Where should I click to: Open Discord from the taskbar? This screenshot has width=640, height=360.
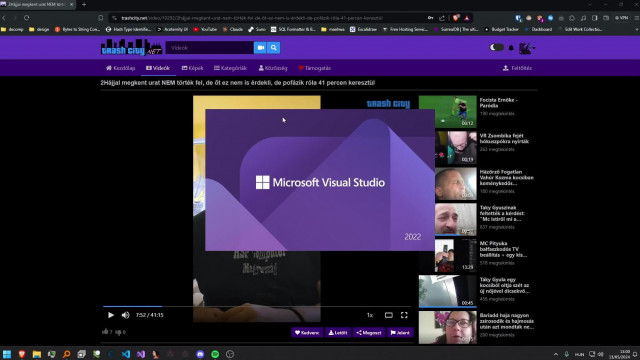coord(200,354)
